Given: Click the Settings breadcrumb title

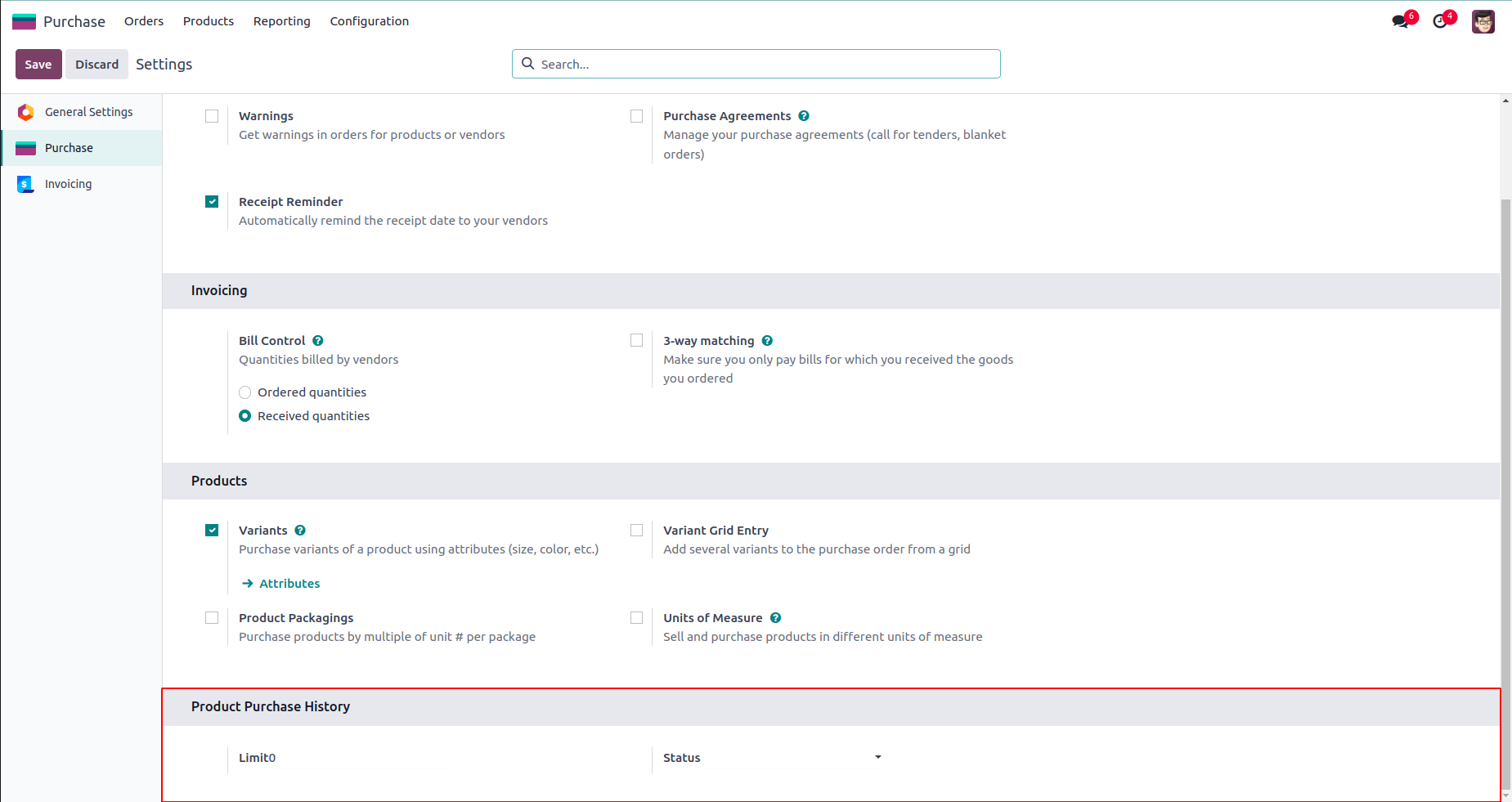Looking at the screenshot, I should point(164,64).
